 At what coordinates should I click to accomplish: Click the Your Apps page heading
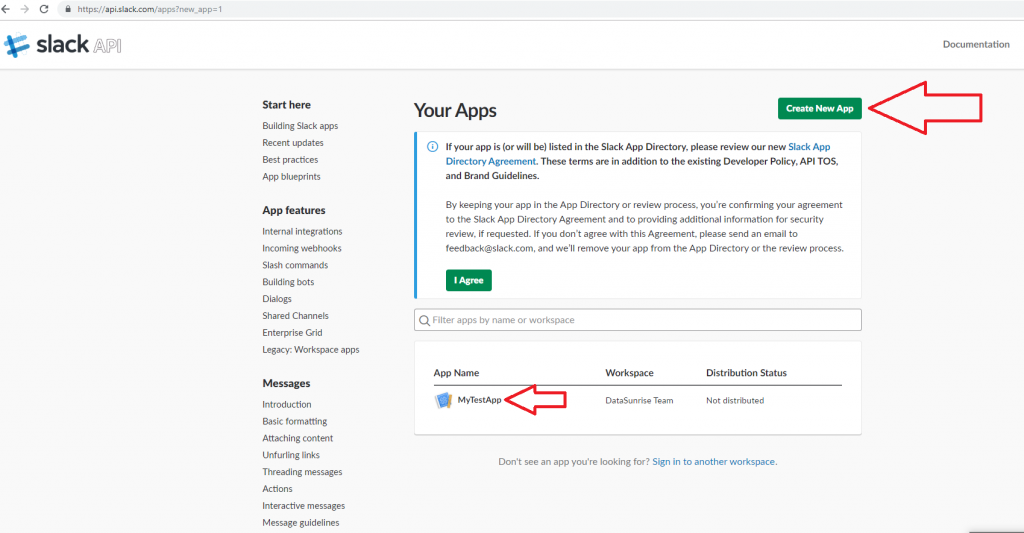pyautogui.click(x=455, y=110)
